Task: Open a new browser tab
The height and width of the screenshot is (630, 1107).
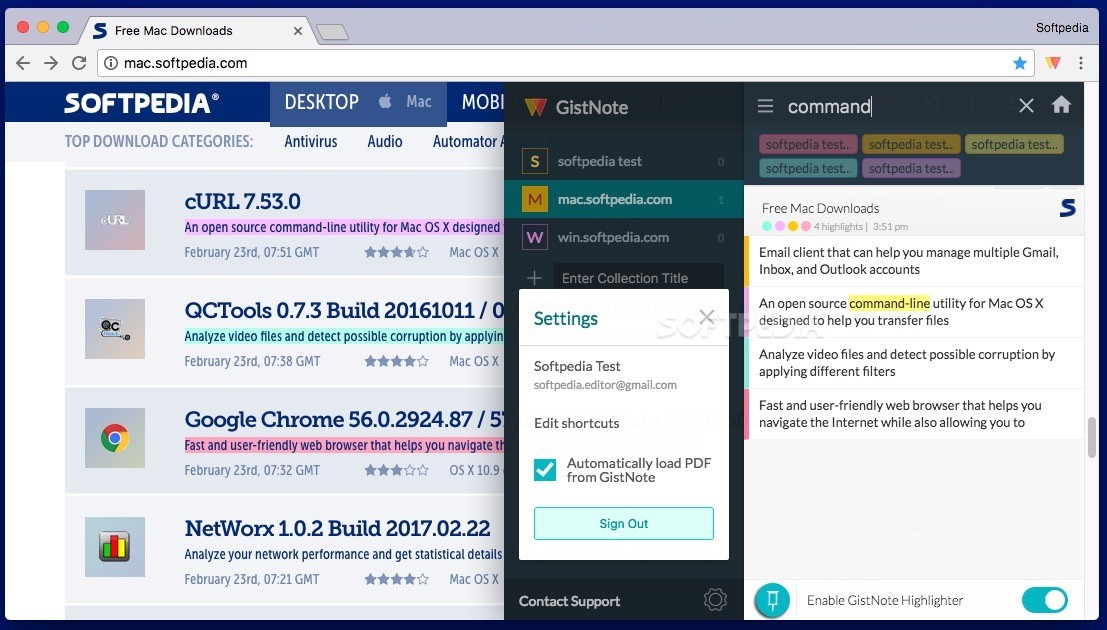Action: click(332, 32)
